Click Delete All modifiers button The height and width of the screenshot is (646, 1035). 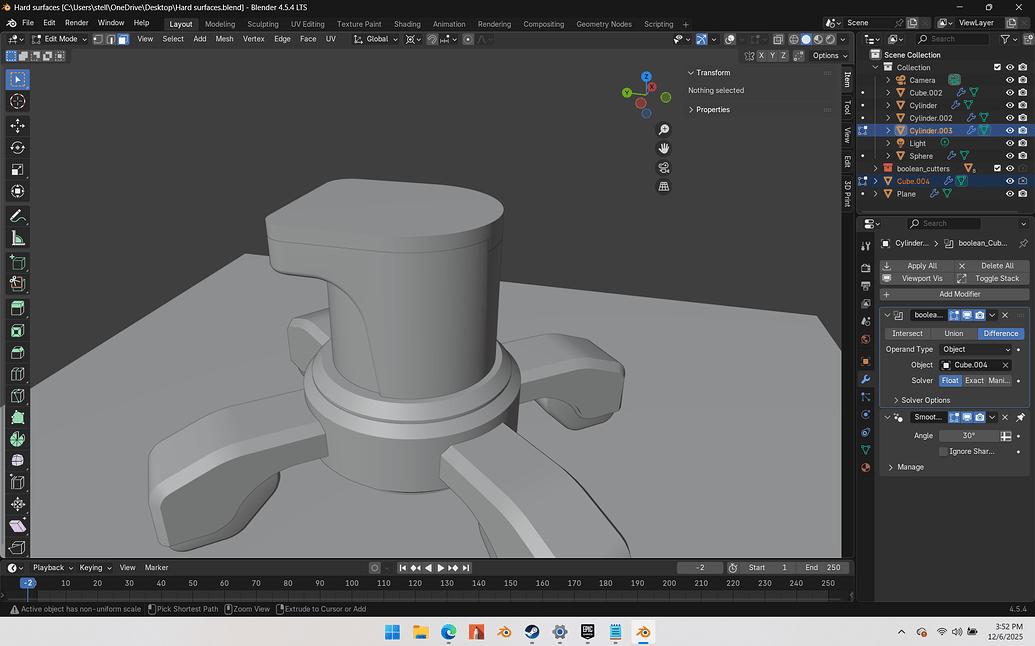click(x=991, y=266)
